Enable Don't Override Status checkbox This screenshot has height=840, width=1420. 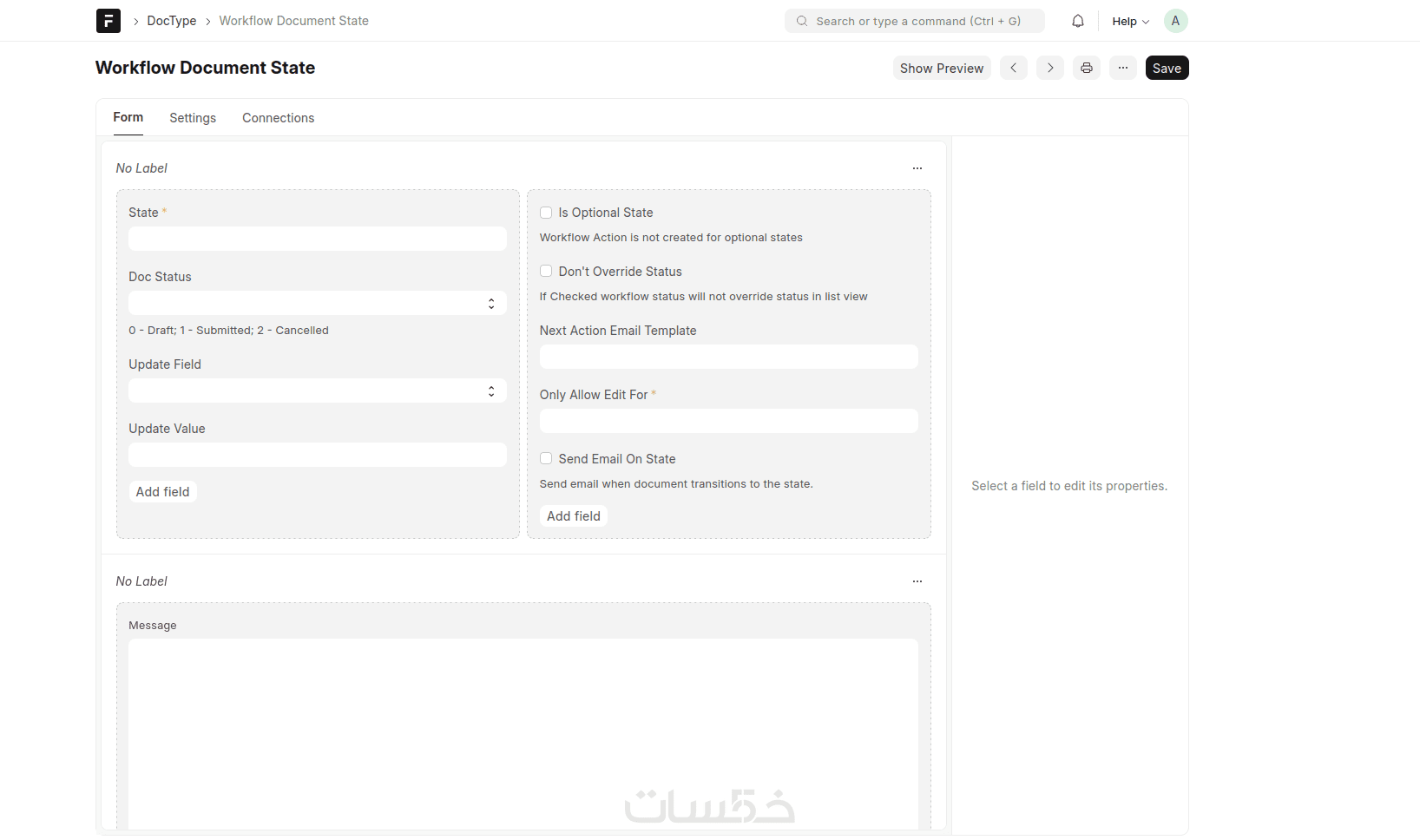click(546, 272)
